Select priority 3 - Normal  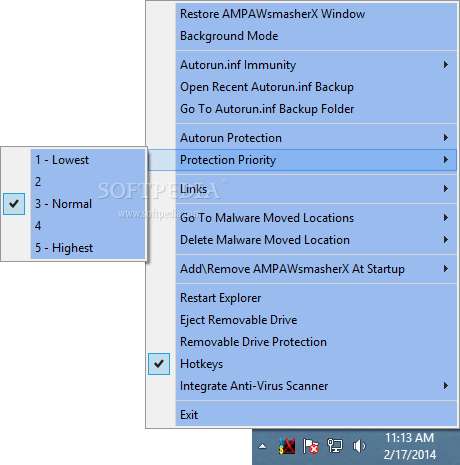click(74, 204)
